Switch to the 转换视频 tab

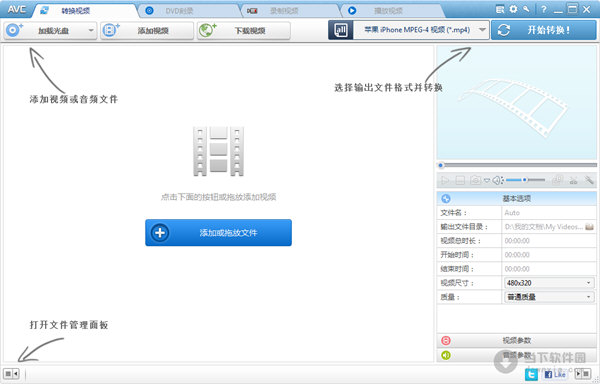85,10
